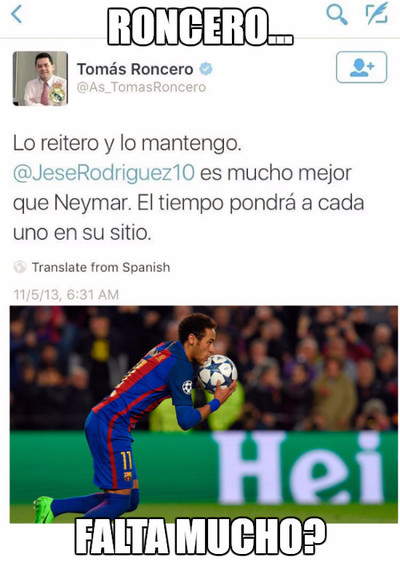Tap the @As_TomasRoncero handle
Image resolution: width=400 pixels, height=562 pixels.
141,87
